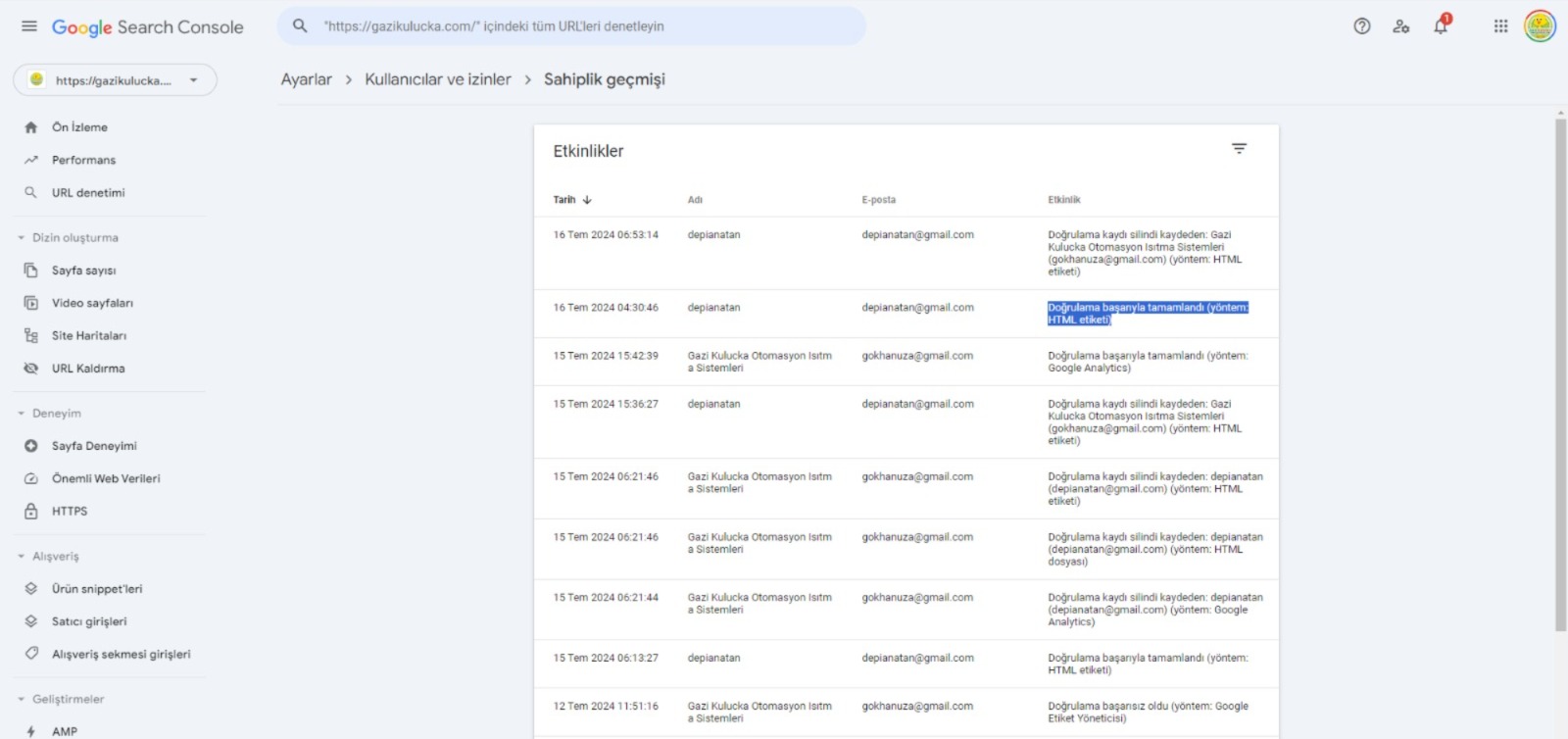Open URL Kaldırma in the sidebar
Image resolution: width=1568 pixels, height=739 pixels.
point(88,369)
